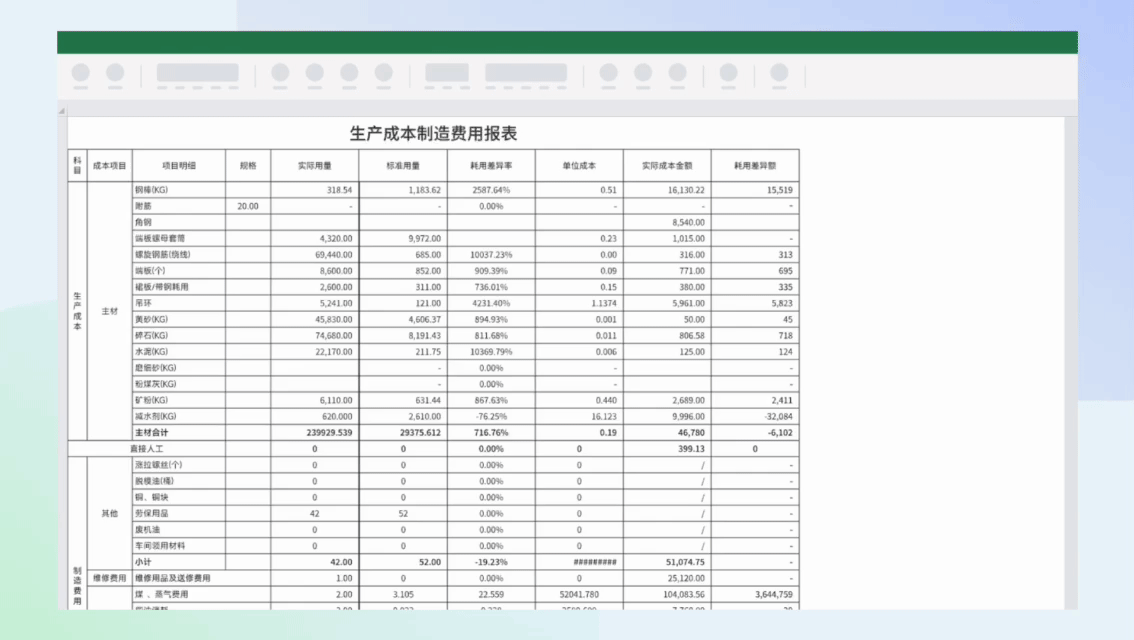The width and height of the screenshot is (1134, 640).
Task: Select the 耗用差异额 header cell
Action: click(x=755, y=166)
